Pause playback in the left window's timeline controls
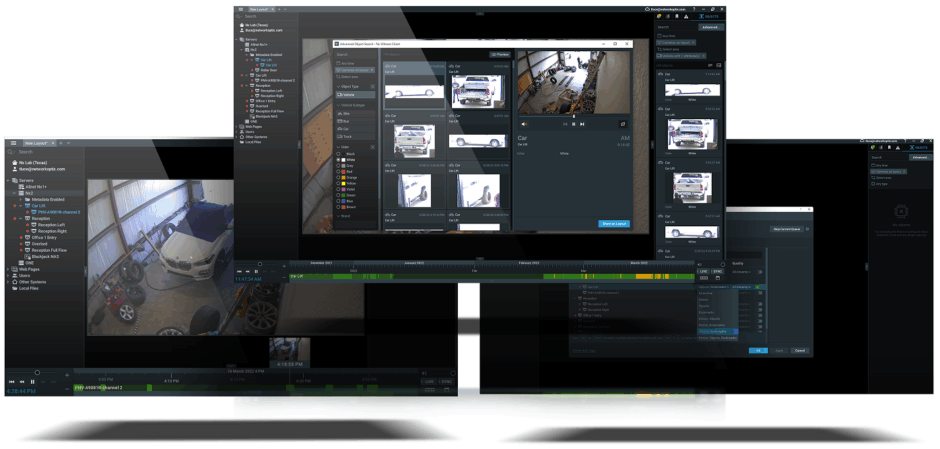The height and width of the screenshot is (449, 940). click(x=33, y=382)
